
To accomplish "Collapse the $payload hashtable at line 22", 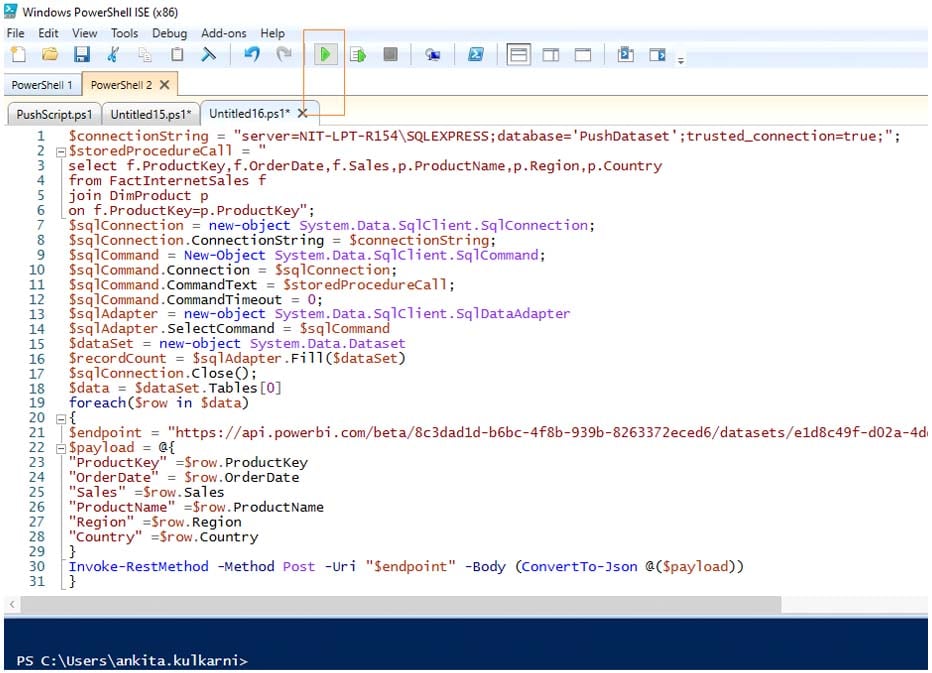I will click(x=60, y=449).
